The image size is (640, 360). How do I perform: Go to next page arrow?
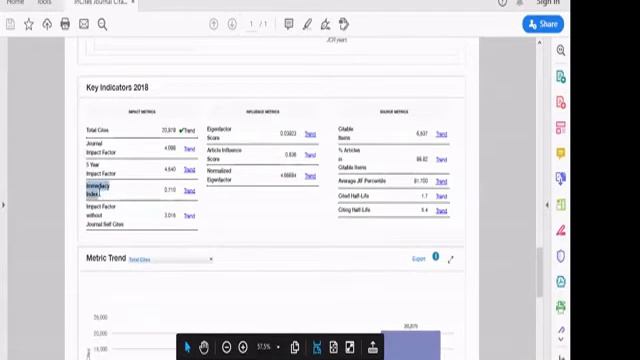pos(232,24)
